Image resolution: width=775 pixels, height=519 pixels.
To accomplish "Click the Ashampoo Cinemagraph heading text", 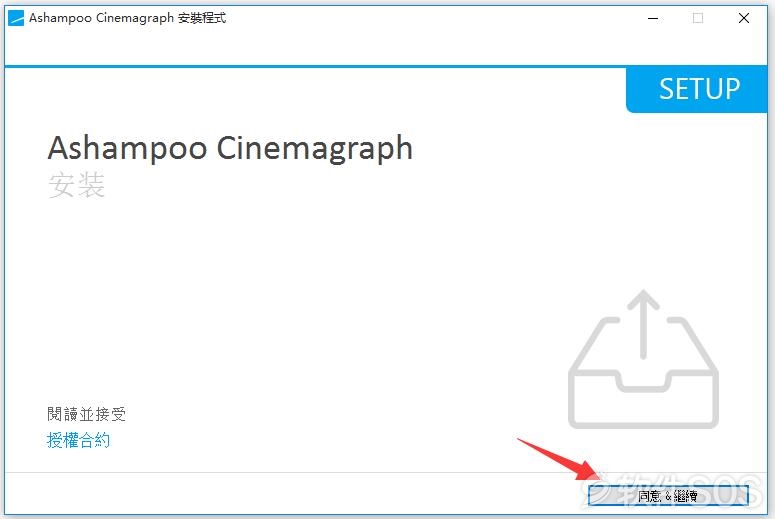I will (230, 148).
